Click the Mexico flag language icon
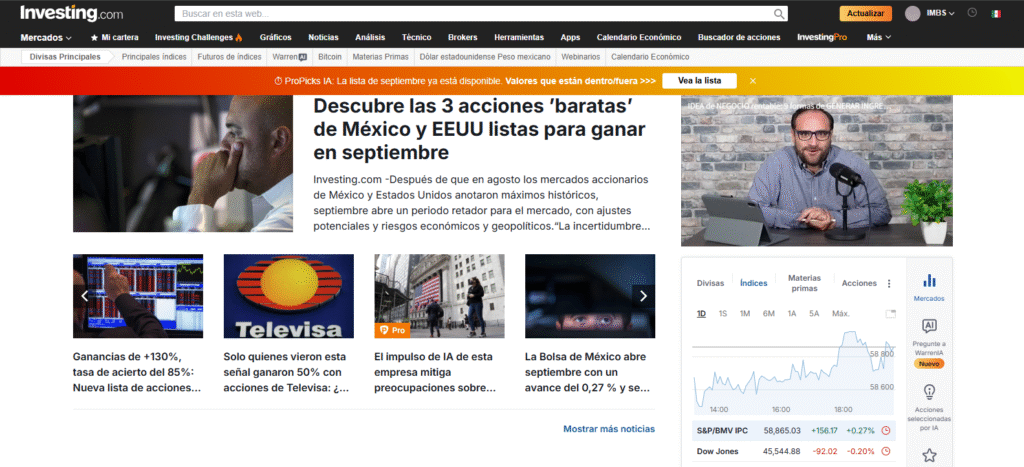 pos(996,13)
